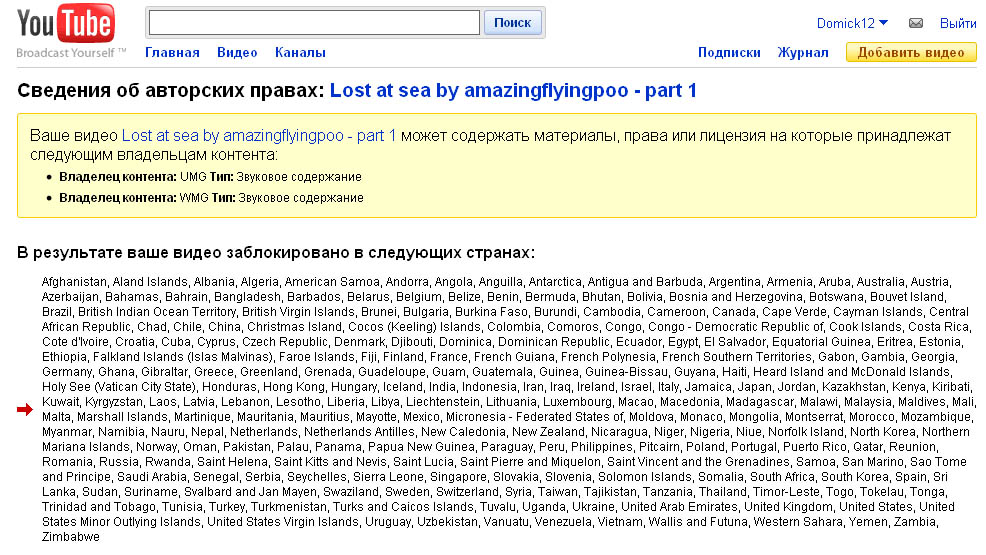The image size is (986, 555).
Task: Open the inbox envelope icon
Action: 916,23
